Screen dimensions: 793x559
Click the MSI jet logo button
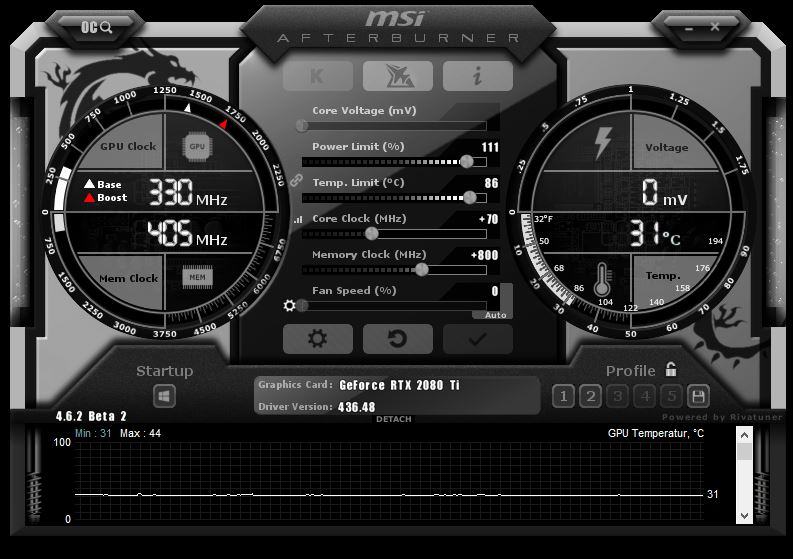click(x=398, y=76)
